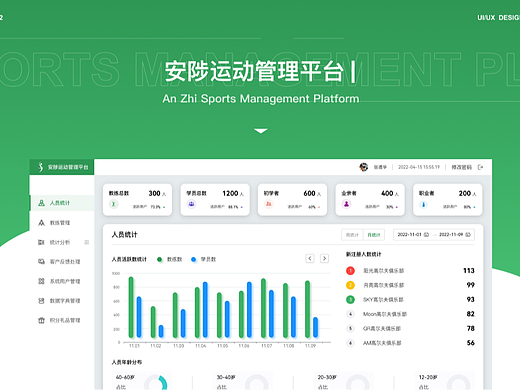520x390 pixels.
Task: Click the value 56 in the ranking list
Action: pyautogui.click(x=471, y=343)
